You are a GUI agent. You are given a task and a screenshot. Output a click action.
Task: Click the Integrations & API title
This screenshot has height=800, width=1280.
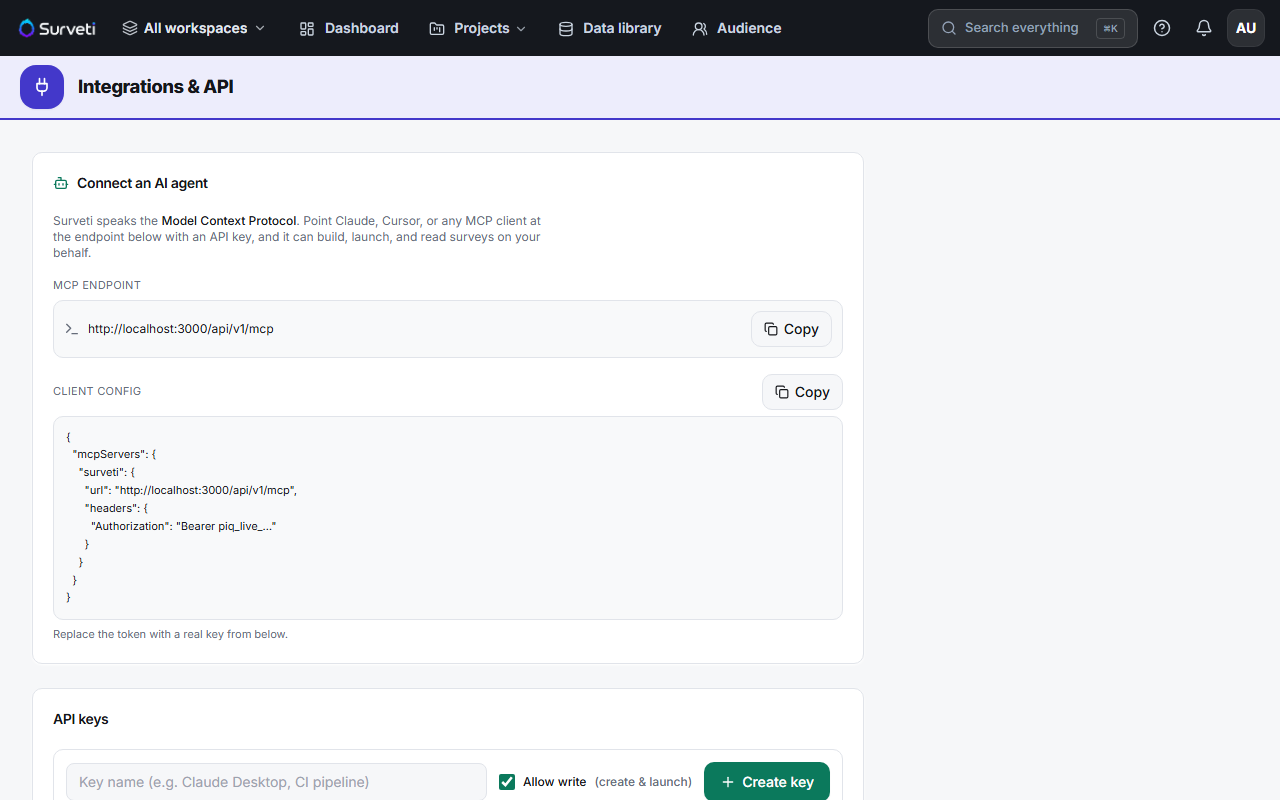coord(156,87)
